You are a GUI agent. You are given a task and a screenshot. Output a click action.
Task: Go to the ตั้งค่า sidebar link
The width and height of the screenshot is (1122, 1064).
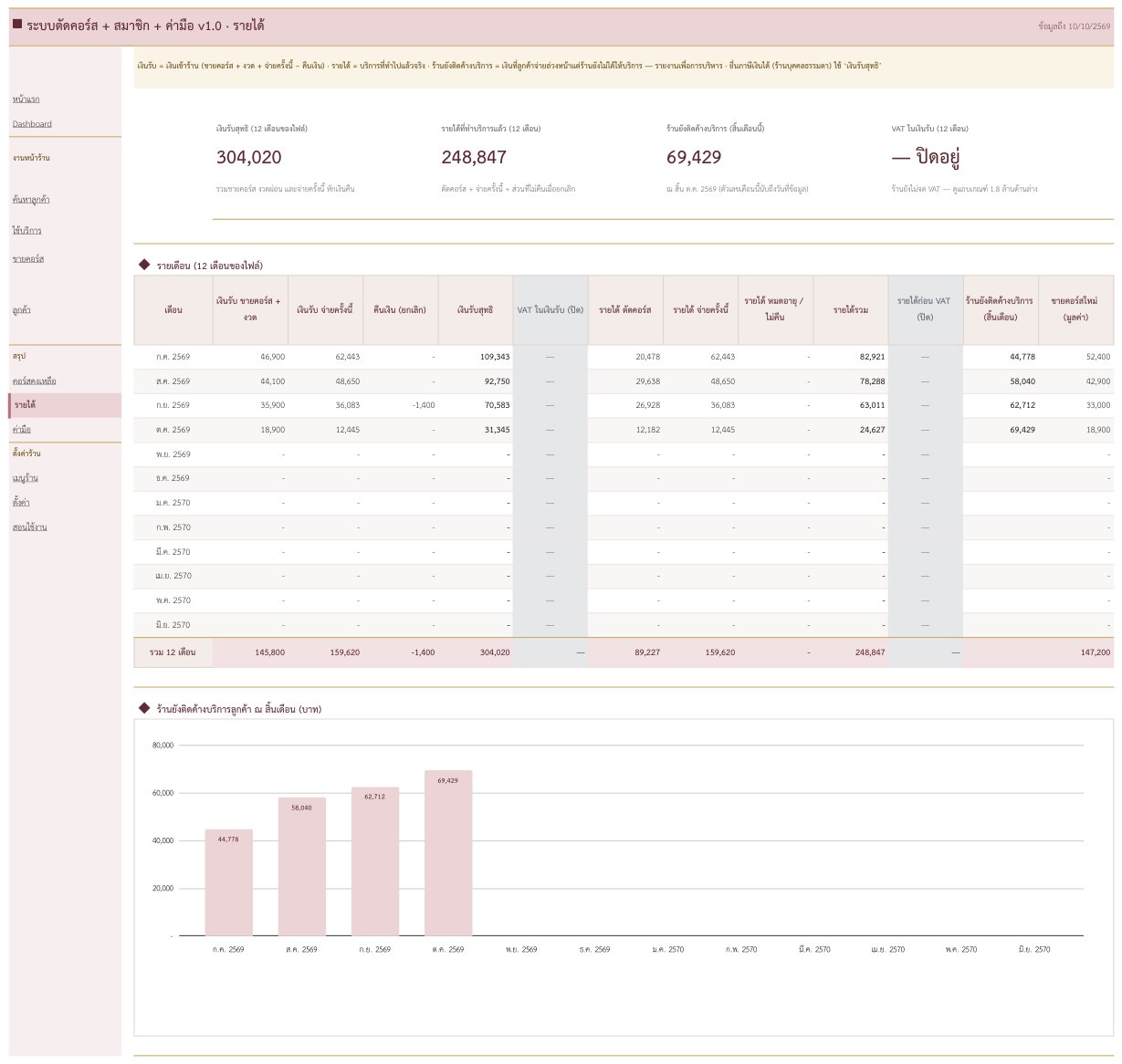click(x=21, y=503)
